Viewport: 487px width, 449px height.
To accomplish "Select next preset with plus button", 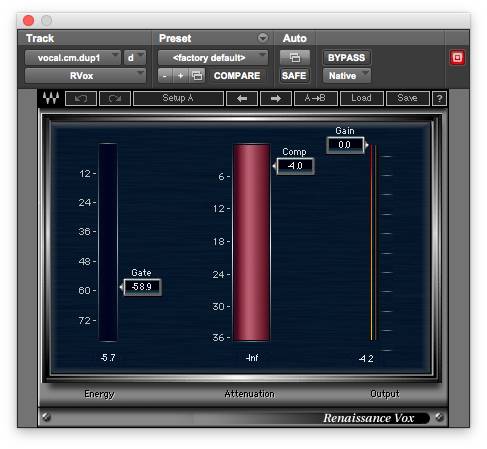I will 180,76.
